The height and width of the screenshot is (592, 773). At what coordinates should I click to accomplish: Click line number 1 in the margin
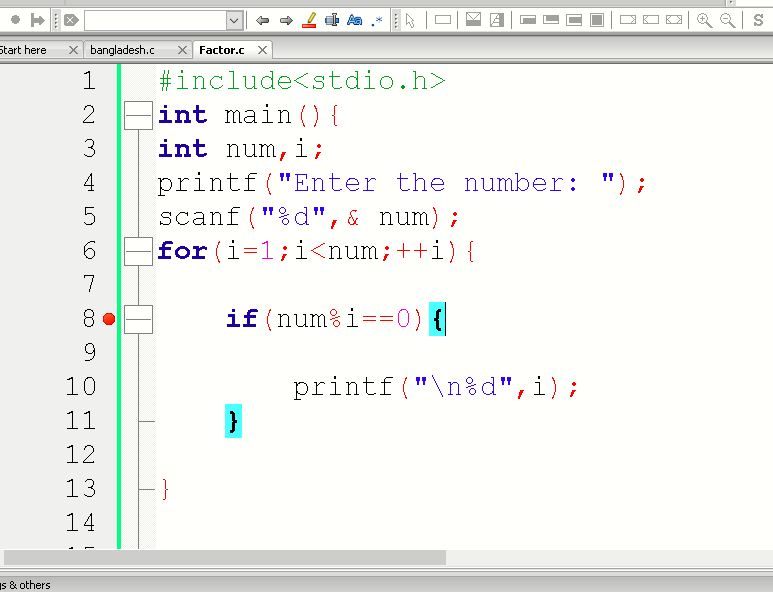(x=89, y=80)
